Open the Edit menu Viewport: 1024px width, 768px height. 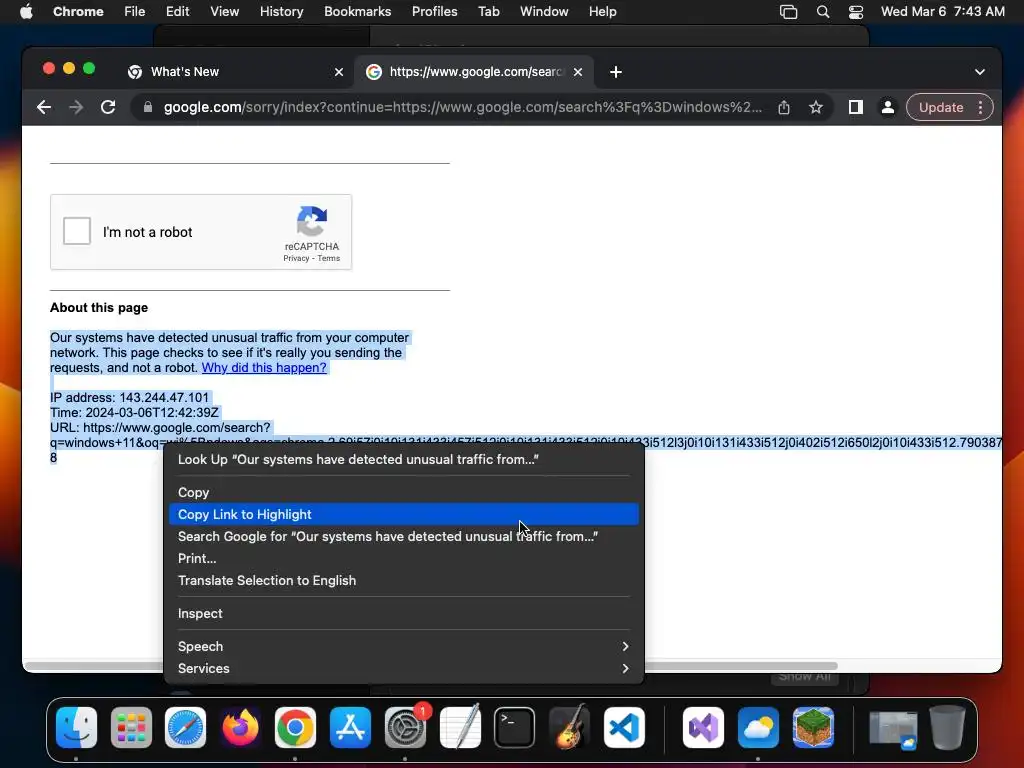tap(177, 11)
